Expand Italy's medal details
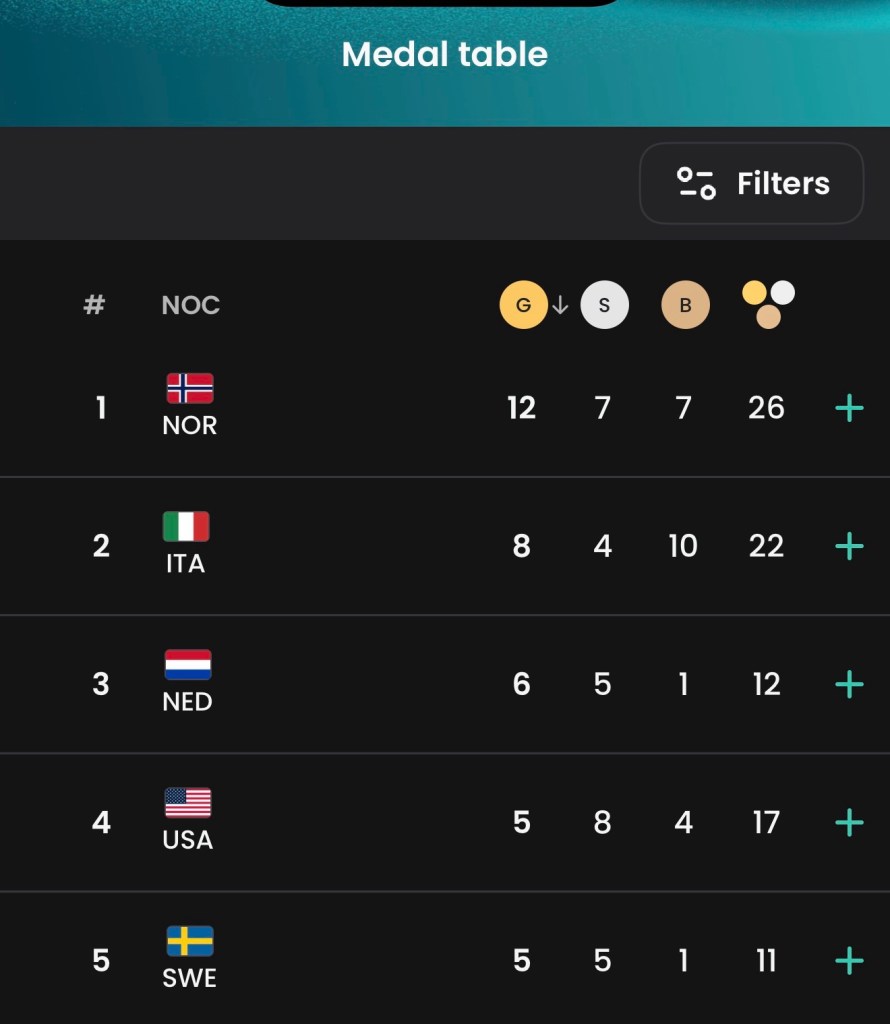Screen dimensions: 890x1024 pos(849,546)
